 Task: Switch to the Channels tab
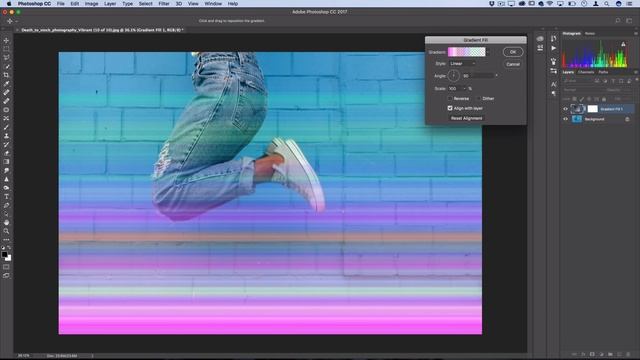[x=586, y=72]
